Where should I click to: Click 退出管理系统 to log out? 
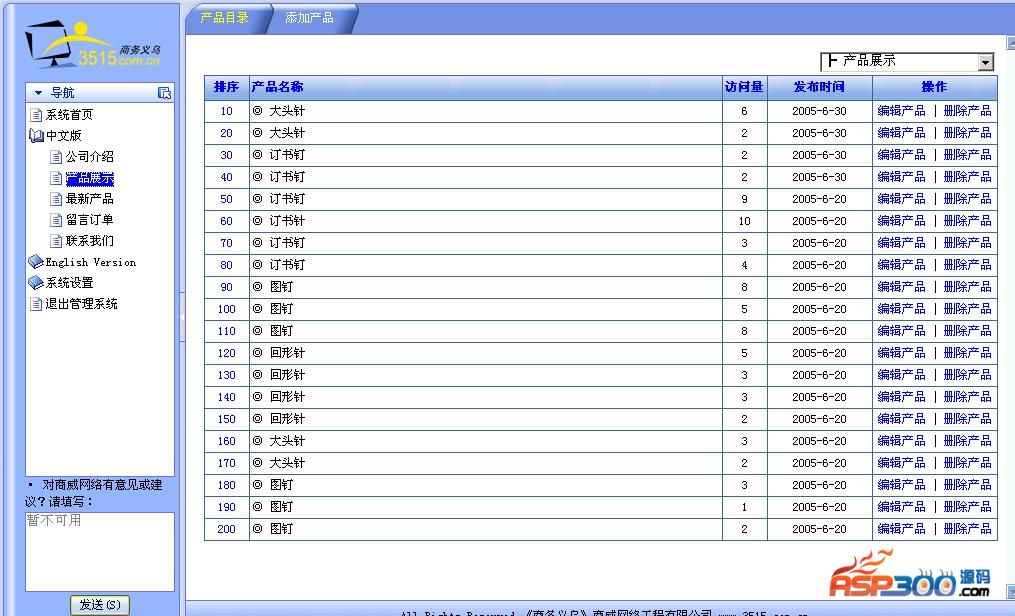point(82,304)
